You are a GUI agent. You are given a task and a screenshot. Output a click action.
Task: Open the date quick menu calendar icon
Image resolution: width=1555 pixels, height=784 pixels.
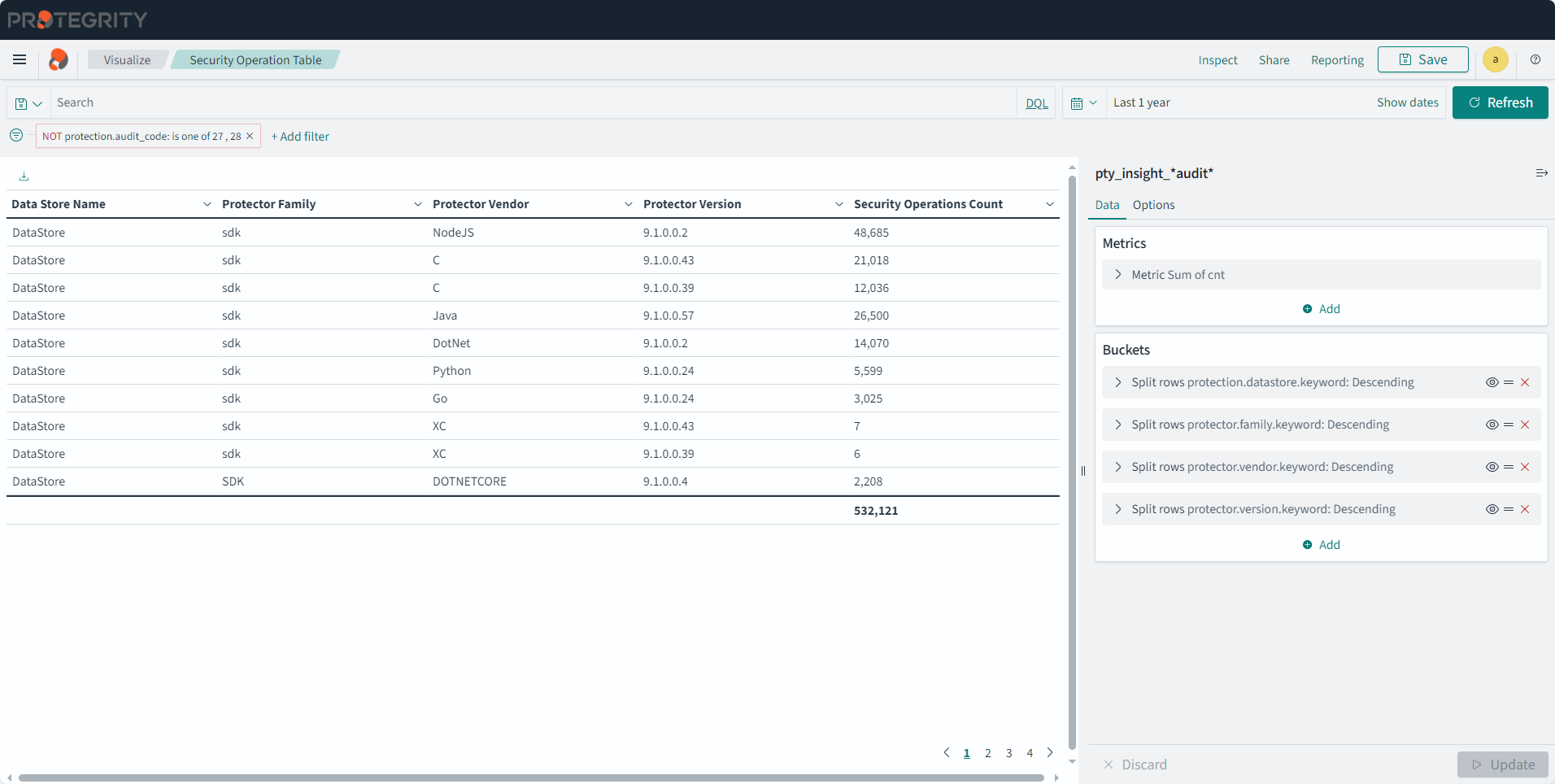click(x=1084, y=103)
